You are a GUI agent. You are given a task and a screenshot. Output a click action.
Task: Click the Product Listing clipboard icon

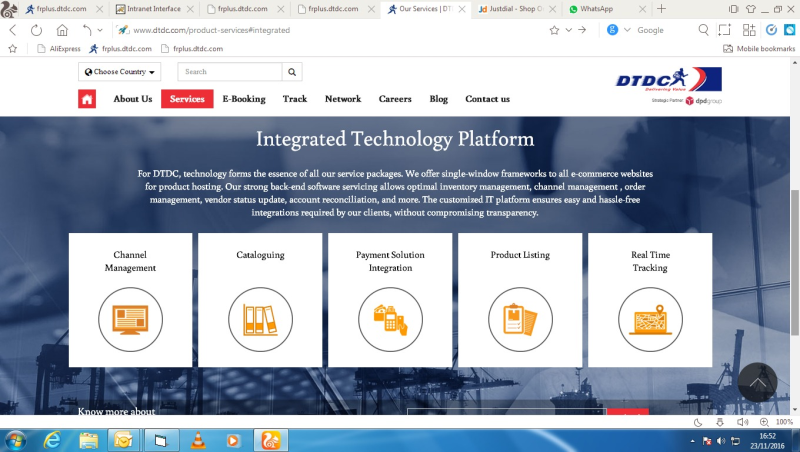tap(520, 319)
